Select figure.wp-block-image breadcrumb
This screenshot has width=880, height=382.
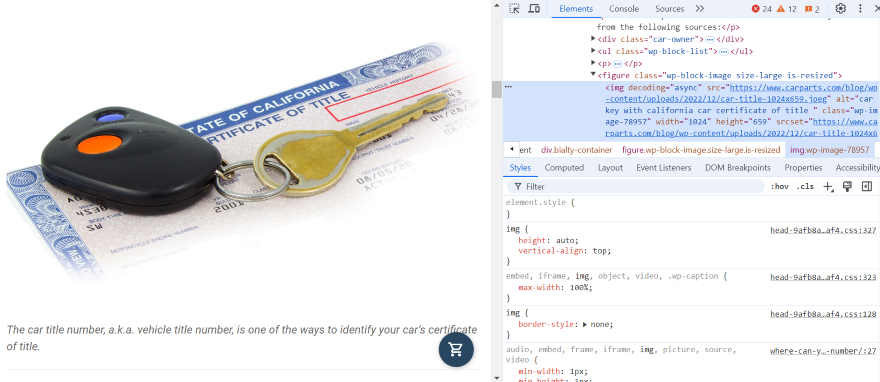[701, 150]
